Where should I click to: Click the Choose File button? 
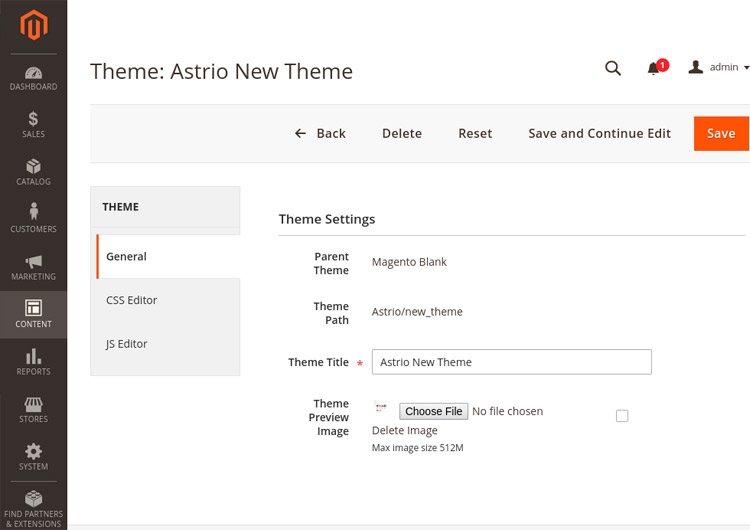tap(433, 411)
